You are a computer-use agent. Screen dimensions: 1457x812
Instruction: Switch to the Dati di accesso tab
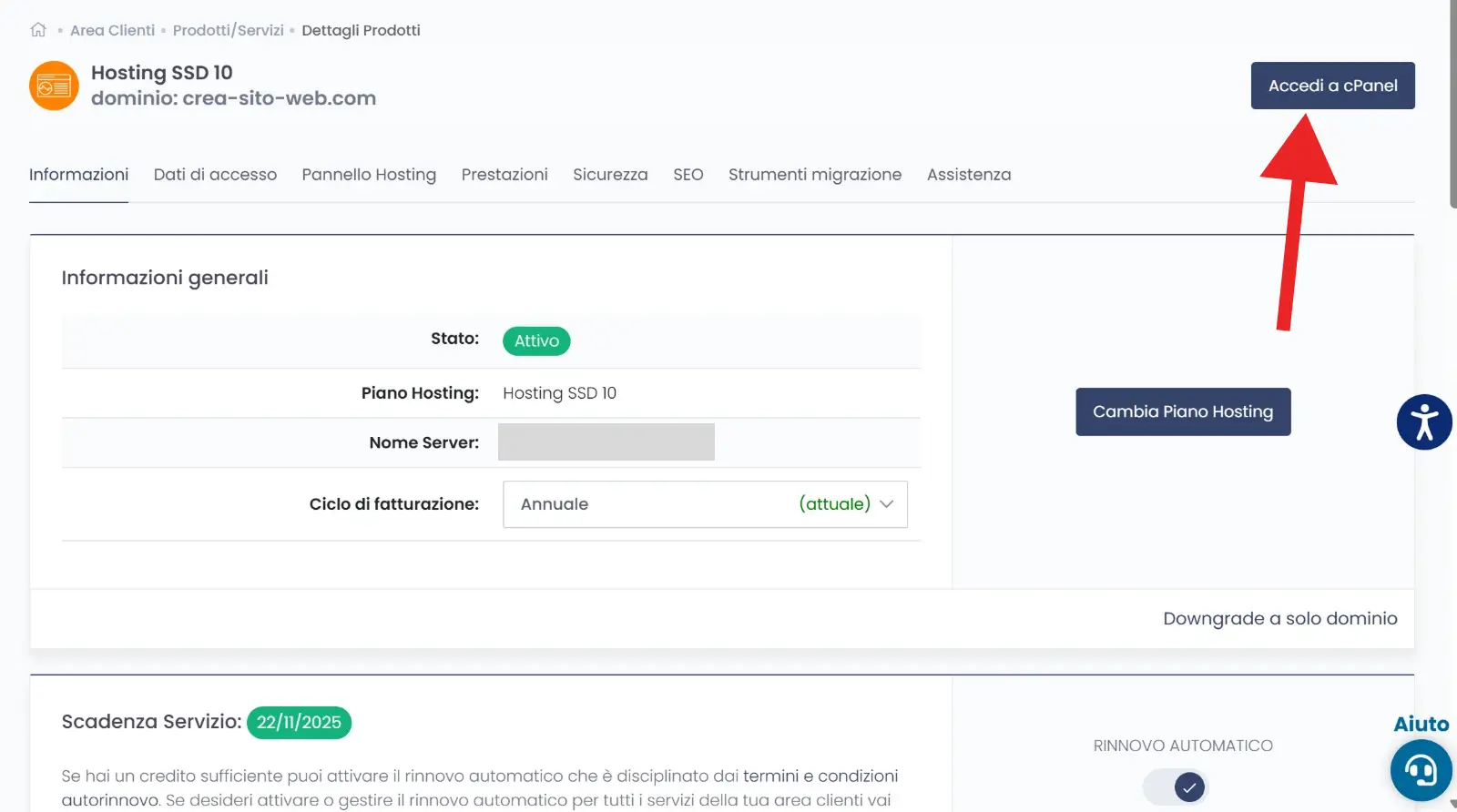(215, 175)
